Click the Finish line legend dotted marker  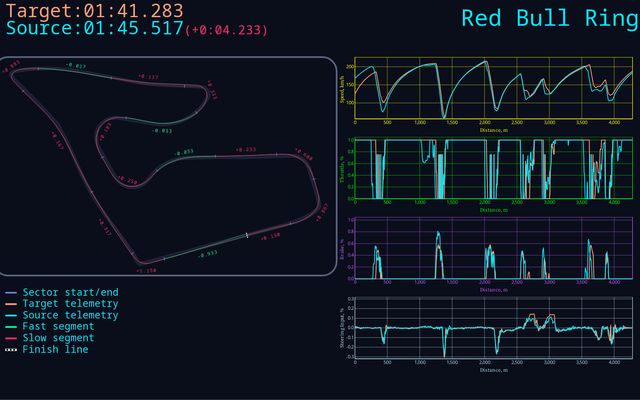pos(10,349)
